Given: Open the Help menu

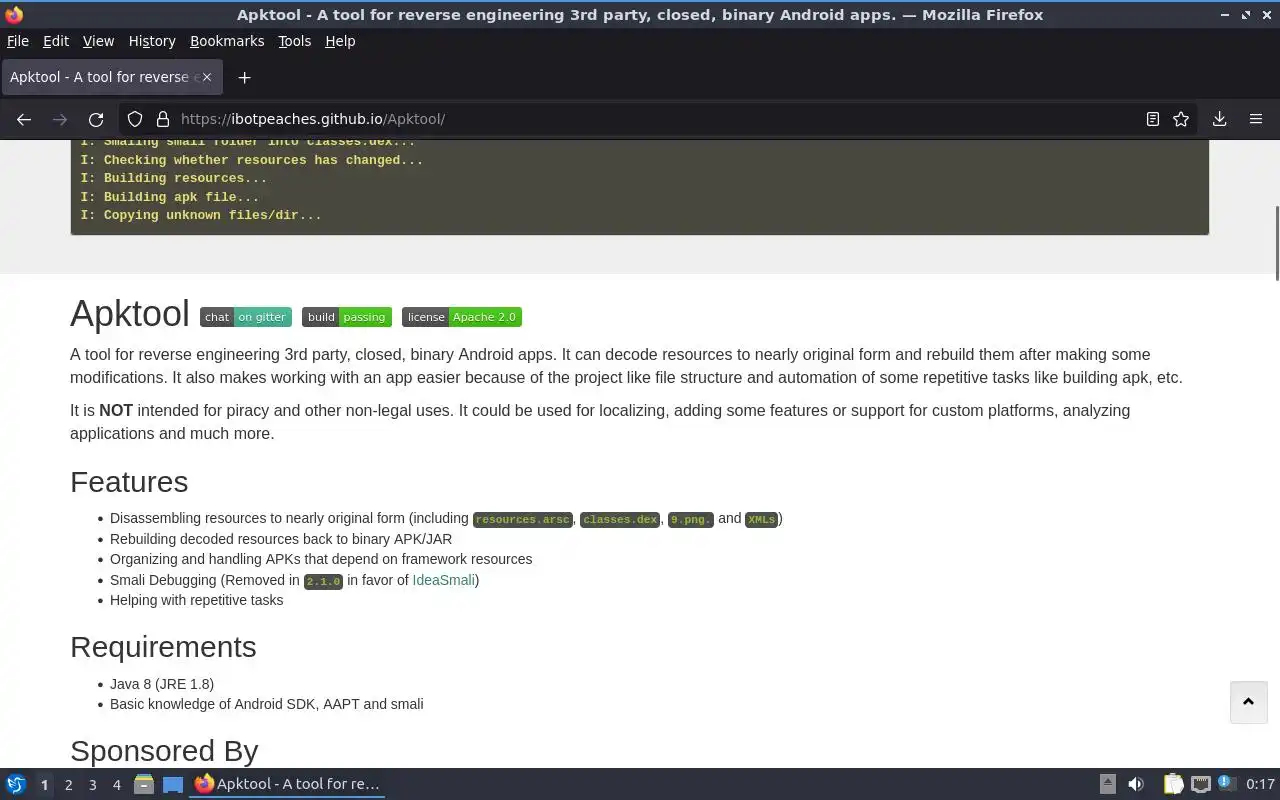Looking at the screenshot, I should pyautogui.click(x=340, y=41).
